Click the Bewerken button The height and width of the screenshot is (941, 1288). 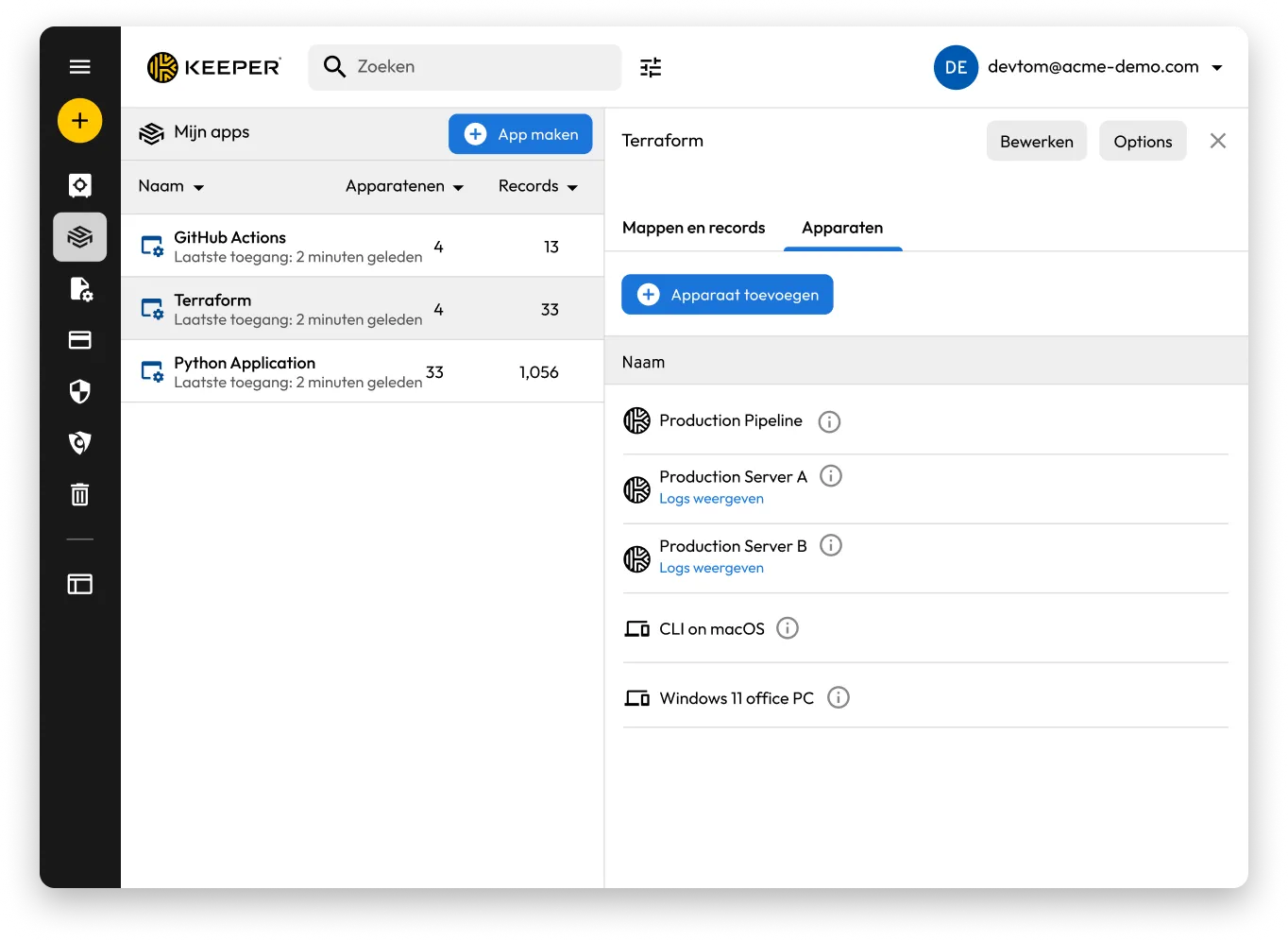click(1037, 141)
